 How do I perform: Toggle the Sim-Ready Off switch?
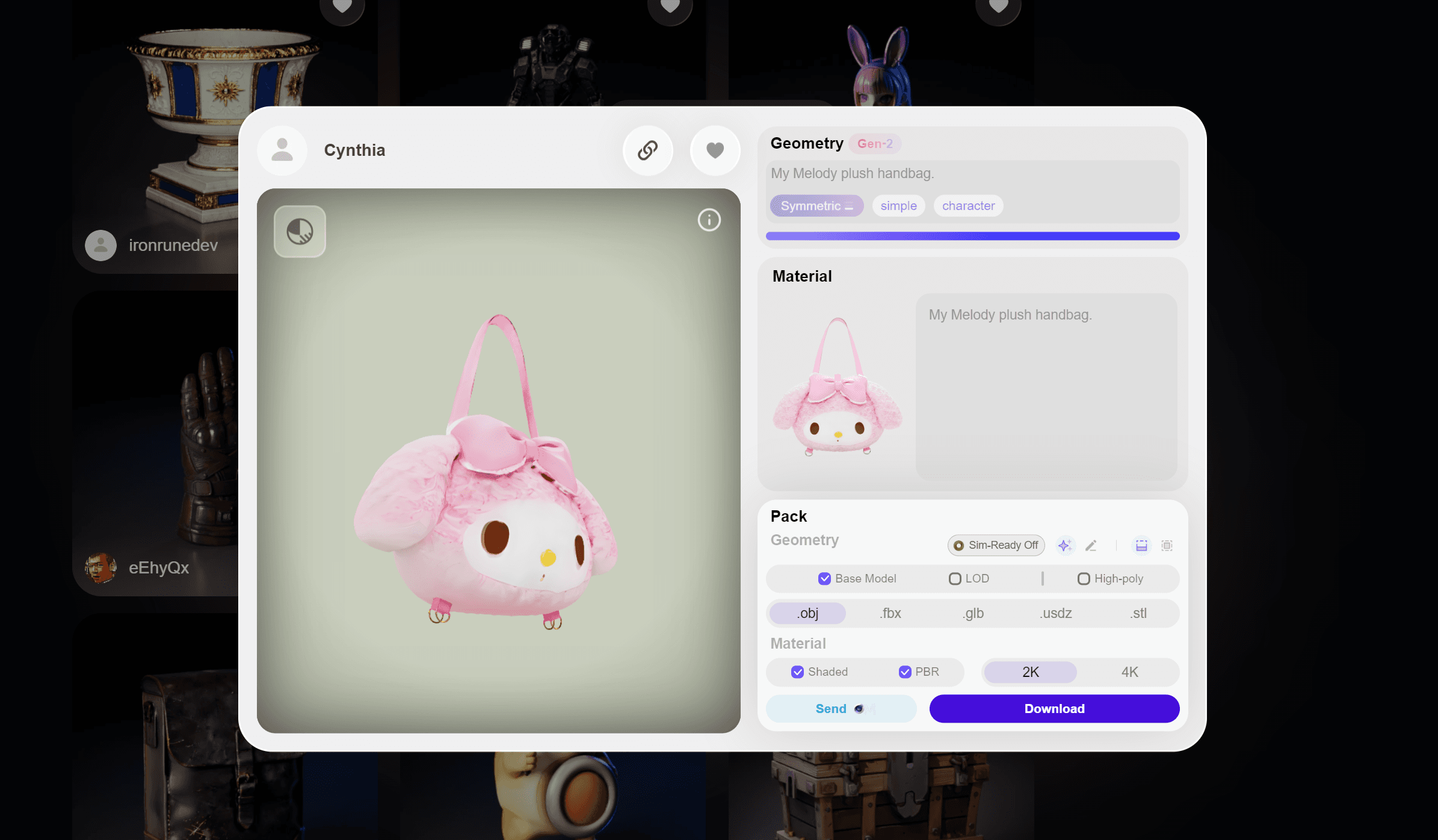point(996,545)
